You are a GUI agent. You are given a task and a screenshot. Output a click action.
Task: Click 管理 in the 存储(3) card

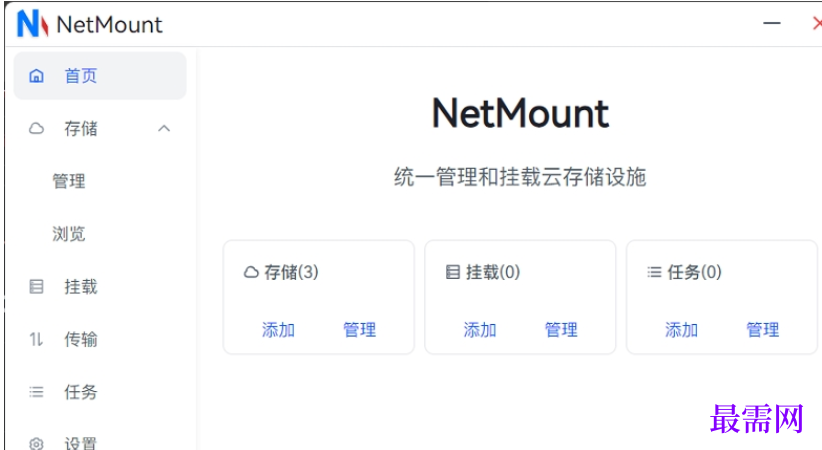pyautogui.click(x=360, y=330)
